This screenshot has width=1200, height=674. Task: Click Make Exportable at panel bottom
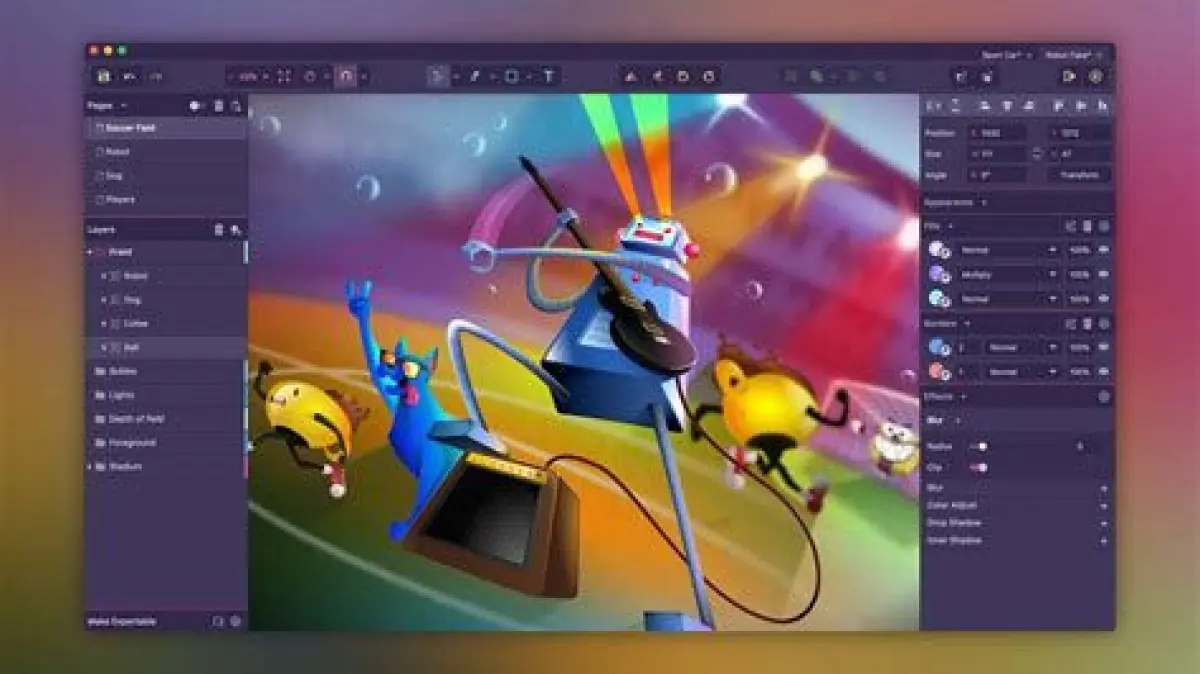pyautogui.click(x=122, y=621)
